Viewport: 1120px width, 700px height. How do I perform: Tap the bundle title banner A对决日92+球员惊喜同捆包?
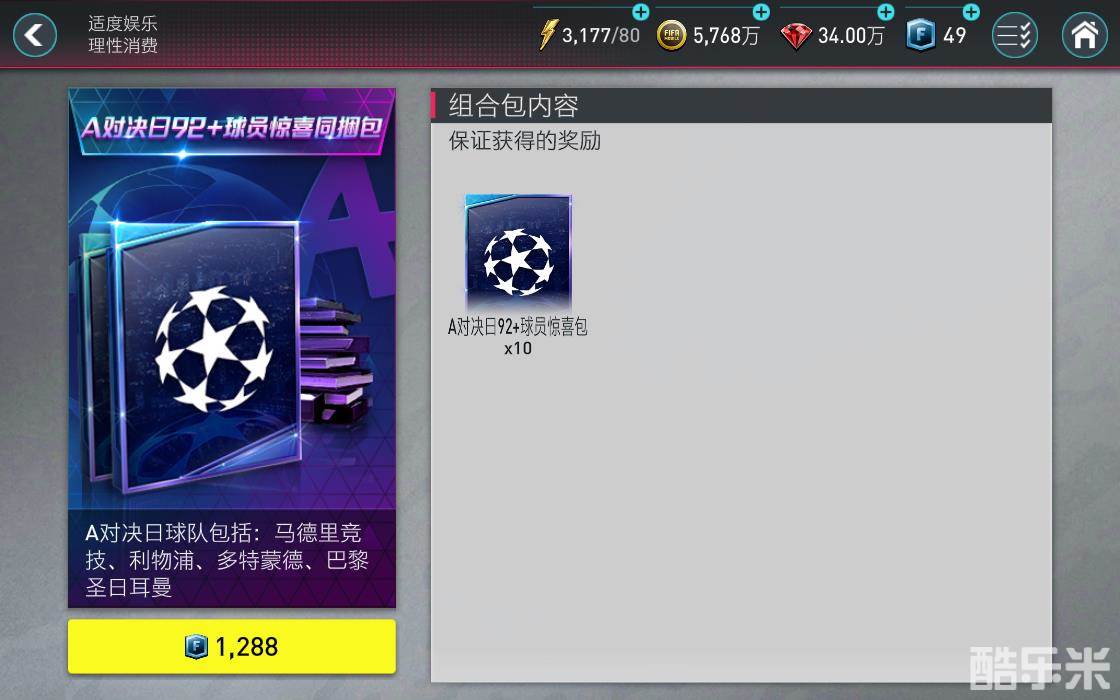231,128
